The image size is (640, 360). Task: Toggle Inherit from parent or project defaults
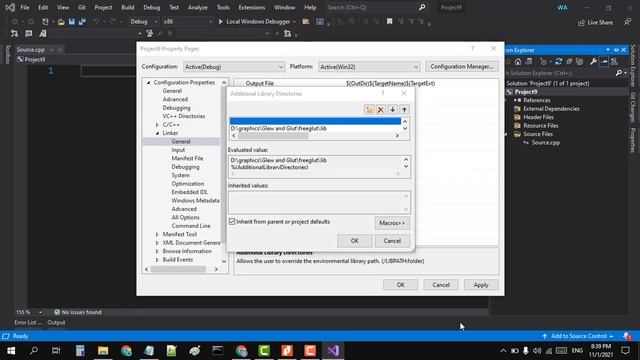click(x=232, y=222)
